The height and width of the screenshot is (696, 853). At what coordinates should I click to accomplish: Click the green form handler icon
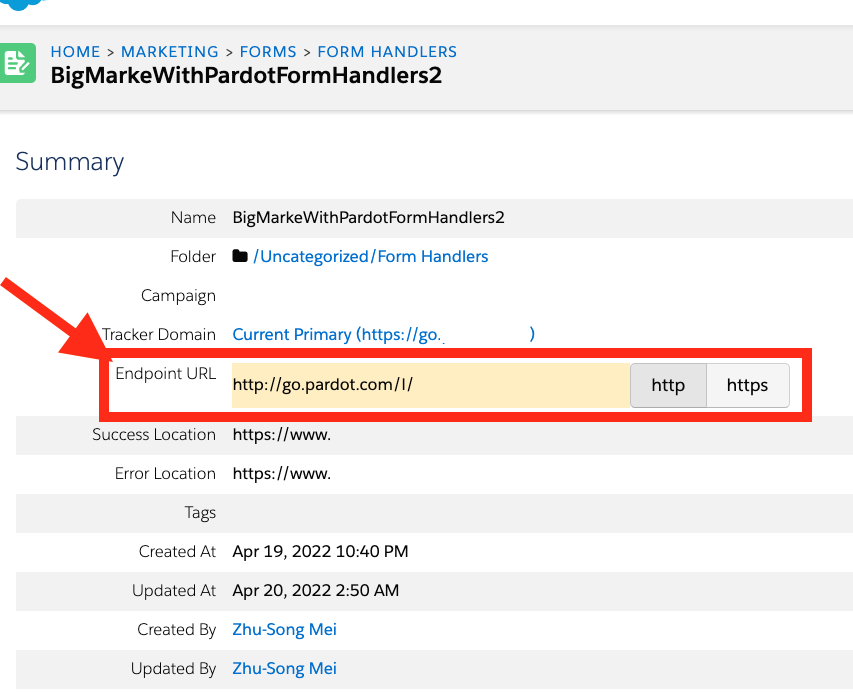point(17,63)
